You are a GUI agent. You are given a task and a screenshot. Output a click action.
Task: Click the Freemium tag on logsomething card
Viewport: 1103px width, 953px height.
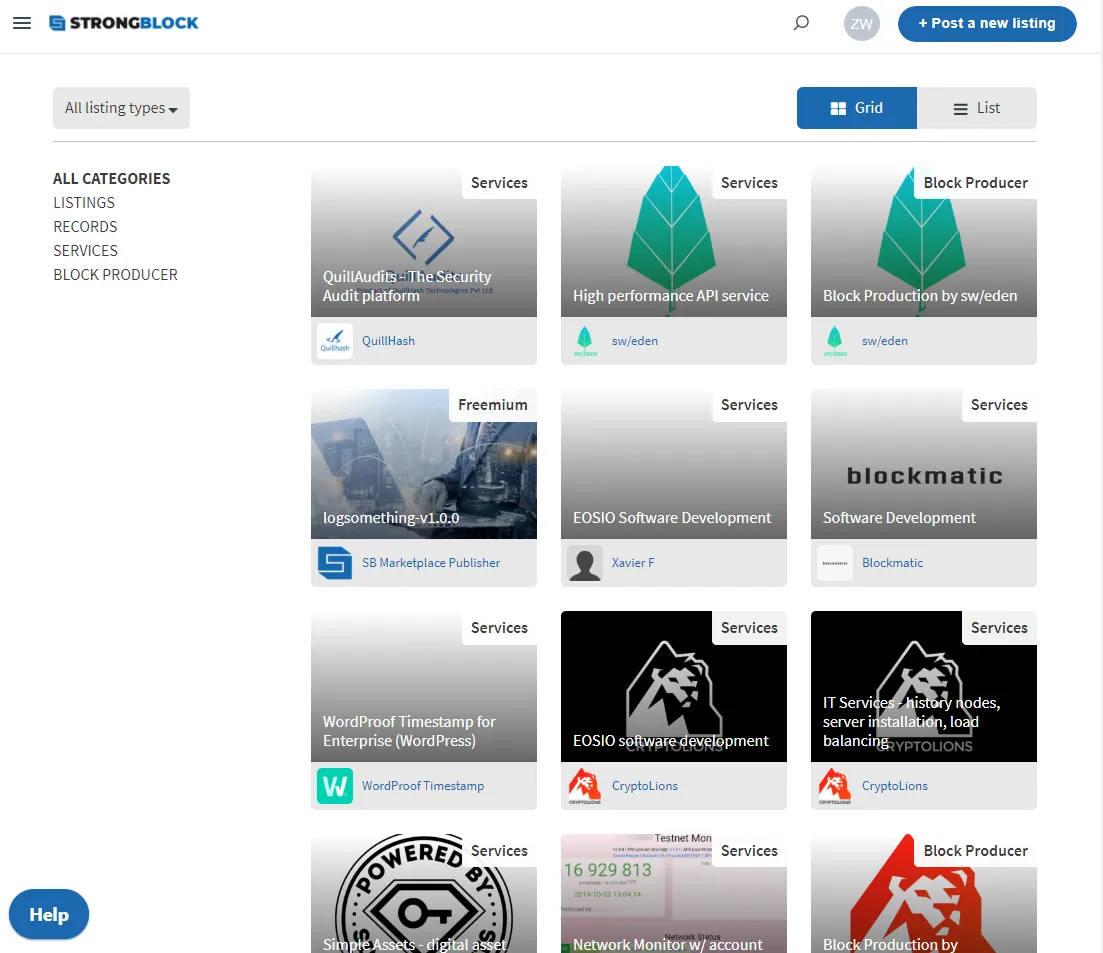click(x=492, y=405)
